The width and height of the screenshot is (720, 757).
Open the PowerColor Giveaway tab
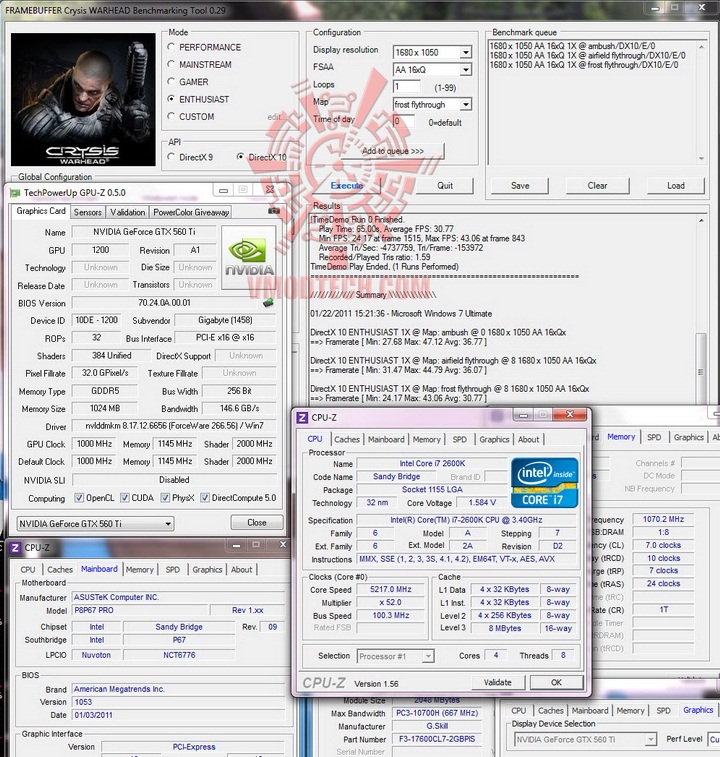click(x=191, y=212)
